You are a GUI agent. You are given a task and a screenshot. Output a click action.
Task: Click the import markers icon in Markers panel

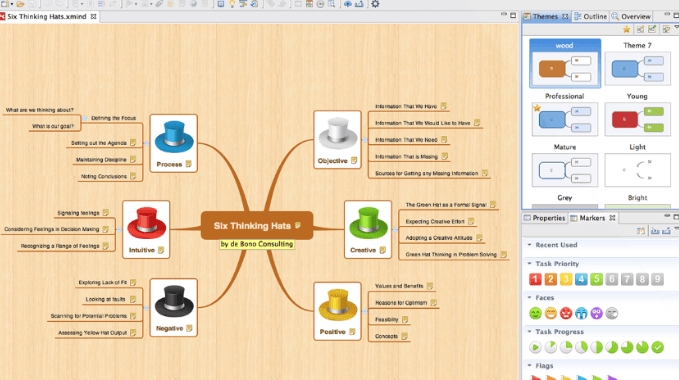655,231
